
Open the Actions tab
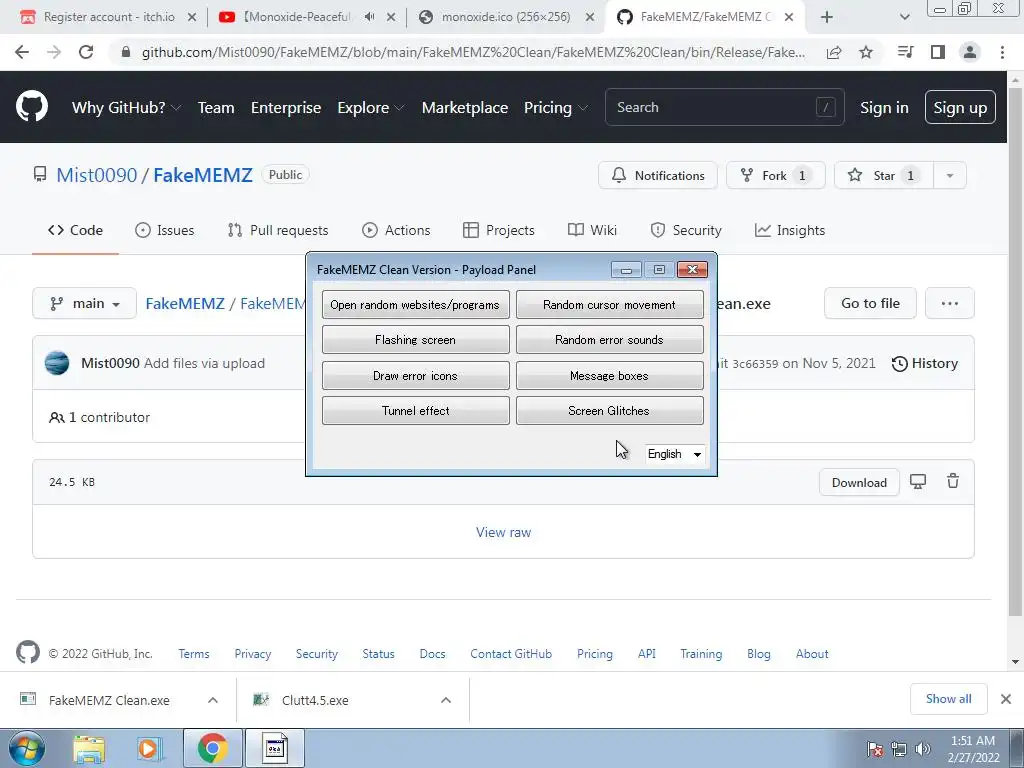click(396, 230)
